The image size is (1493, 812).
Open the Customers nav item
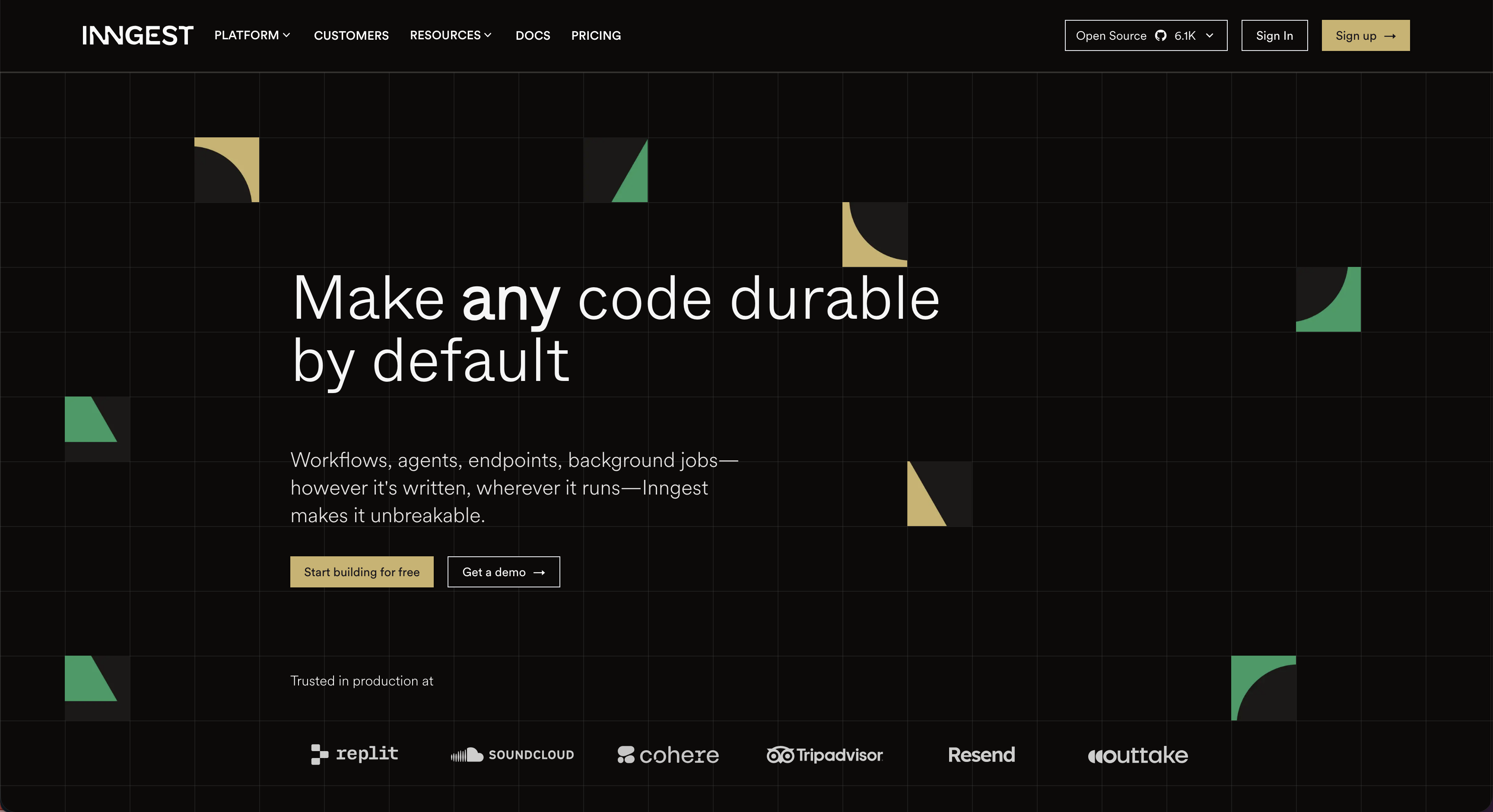pyautogui.click(x=351, y=36)
